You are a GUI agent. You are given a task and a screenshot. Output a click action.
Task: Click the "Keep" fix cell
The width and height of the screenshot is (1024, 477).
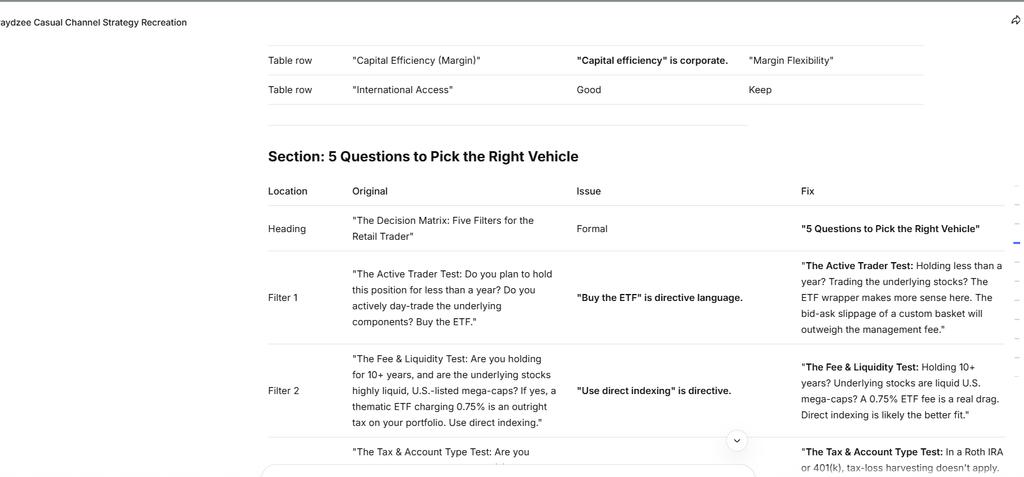pos(760,90)
